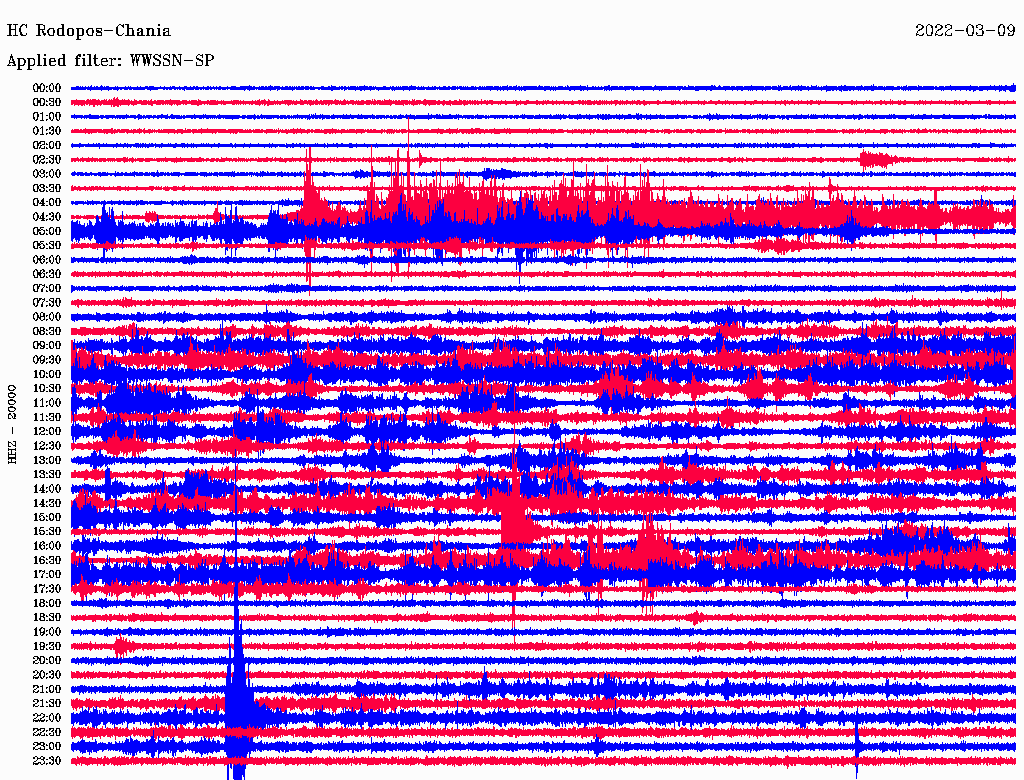
Task: Select the 02:30 time label
Action: pyautogui.click(x=47, y=159)
